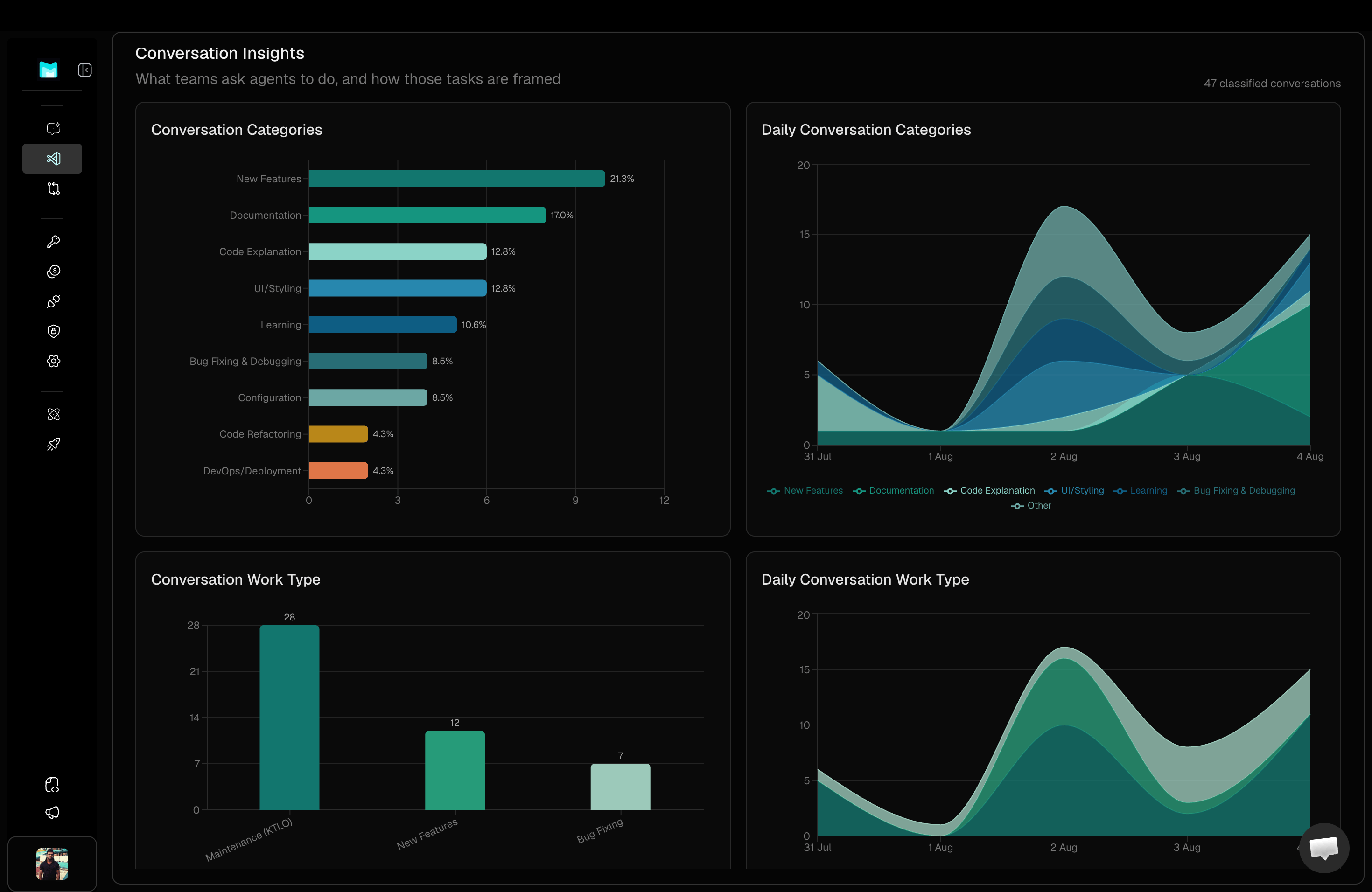
Task: Click the Bug Fixing & Debugging bar
Action: 368,361
